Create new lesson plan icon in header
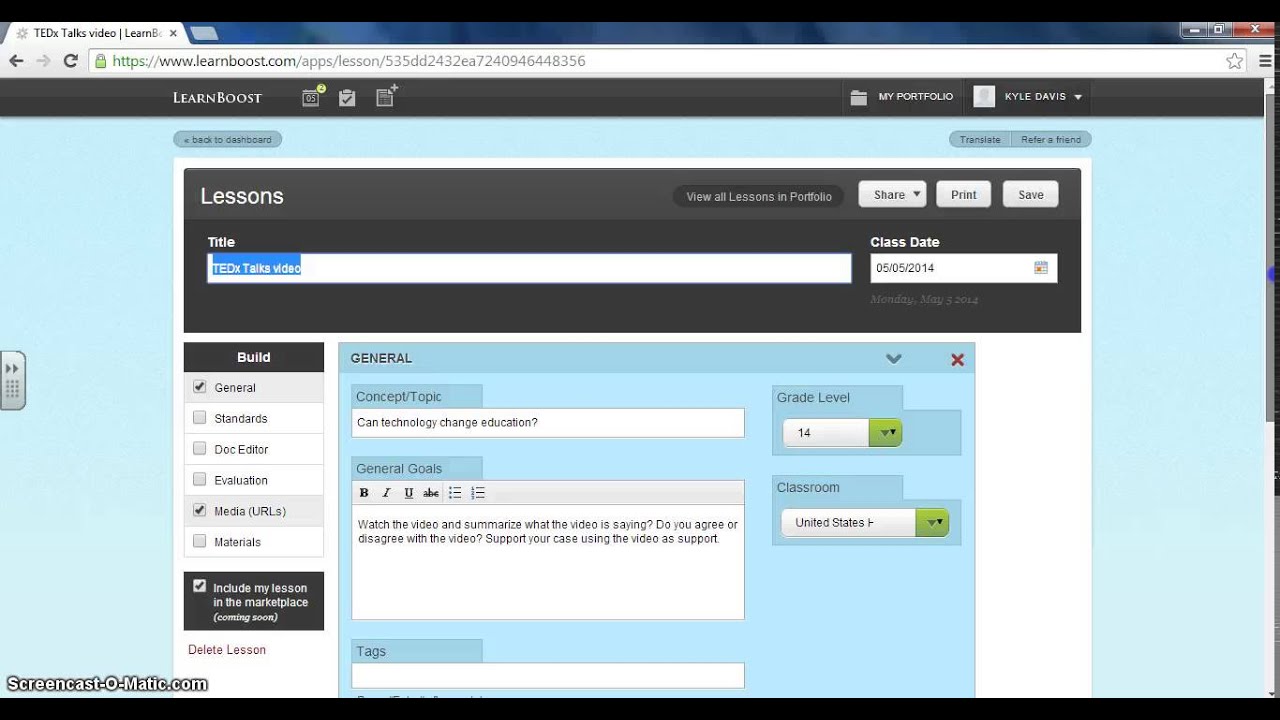 click(x=386, y=96)
